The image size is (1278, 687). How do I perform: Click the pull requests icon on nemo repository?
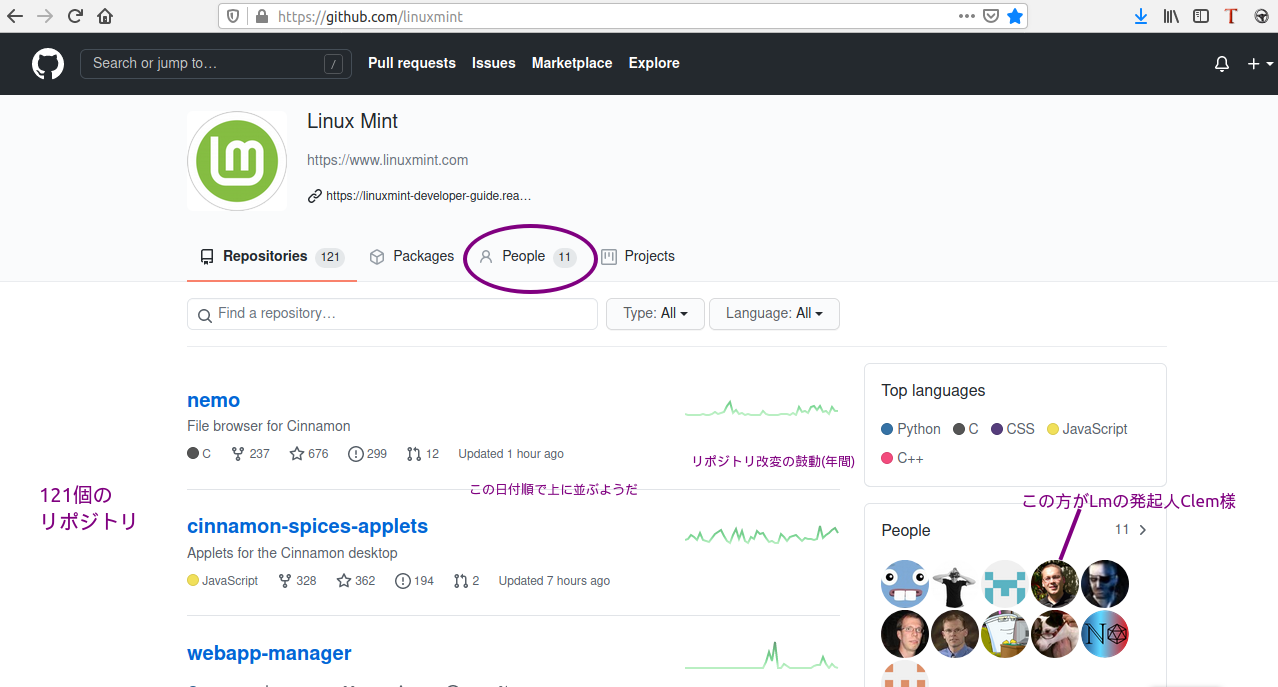pyautogui.click(x=414, y=453)
